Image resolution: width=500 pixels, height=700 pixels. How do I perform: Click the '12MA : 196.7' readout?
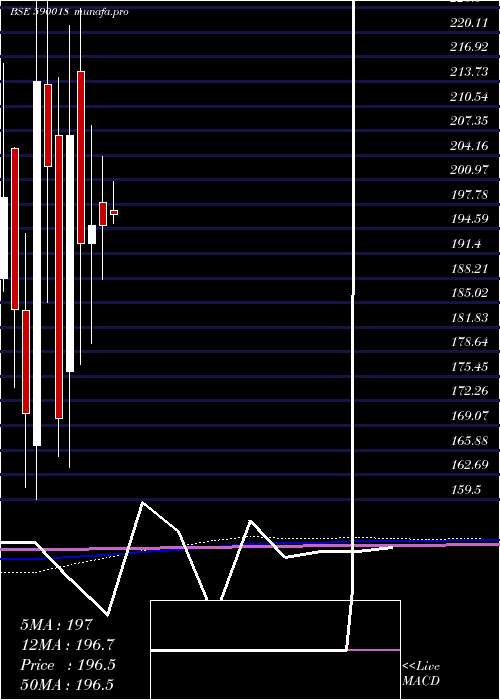(x=67, y=645)
